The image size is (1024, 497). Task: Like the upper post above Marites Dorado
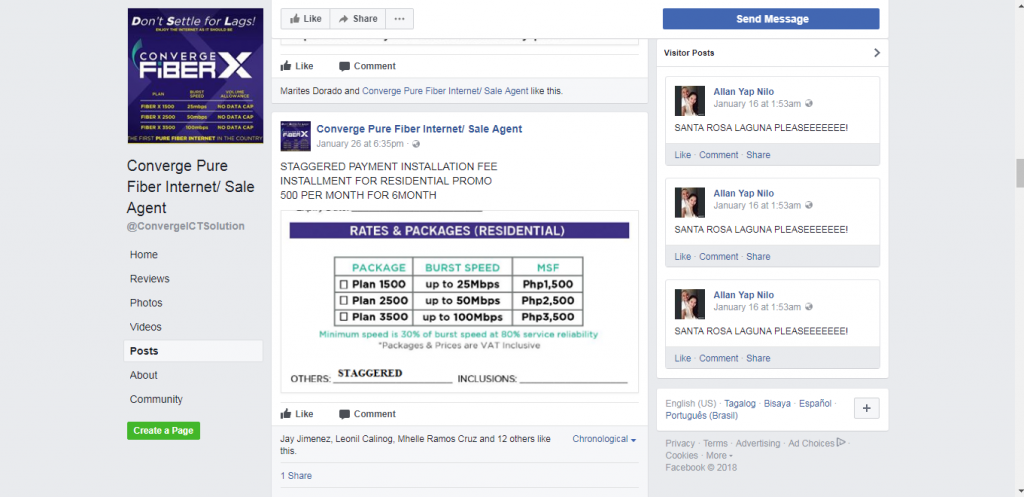coord(297,66)
